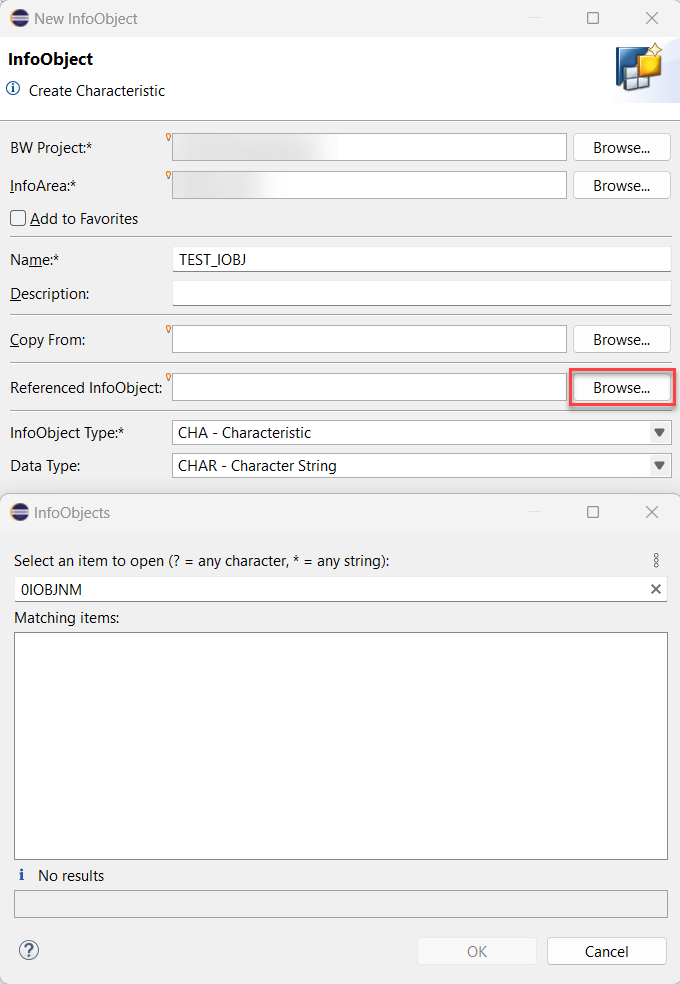Click the blue info icon beside Create Characteristic
Viewport: 680px width, 984px height.
pos(13,89)
